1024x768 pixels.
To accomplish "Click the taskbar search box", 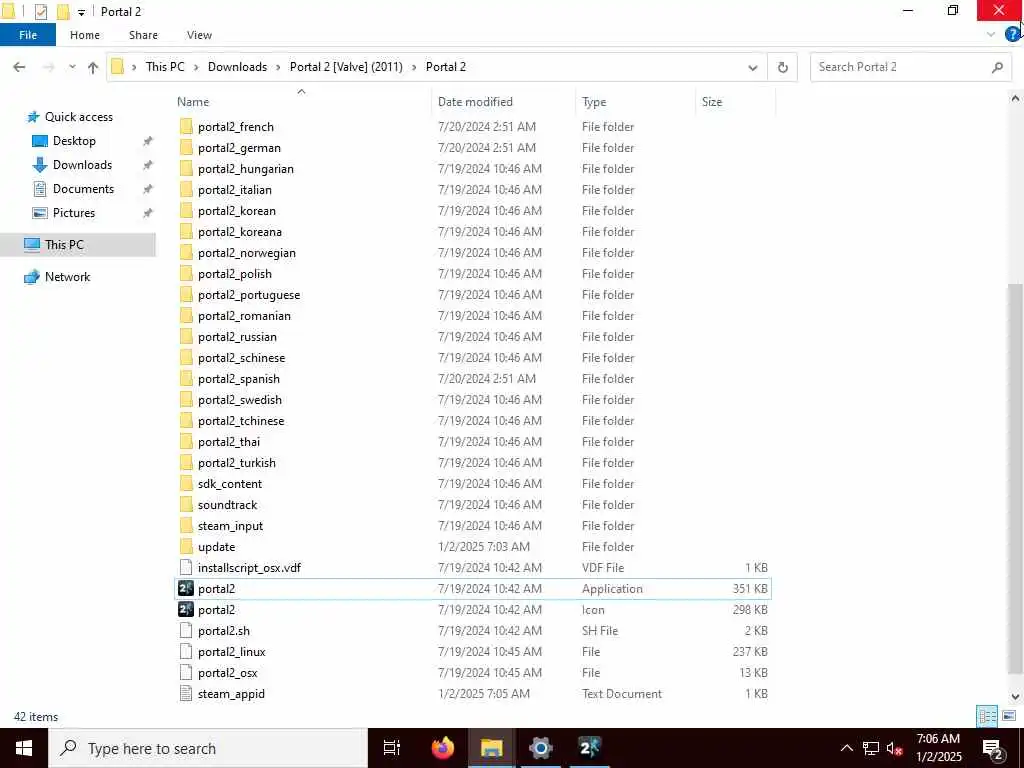I will click(208, 748).
